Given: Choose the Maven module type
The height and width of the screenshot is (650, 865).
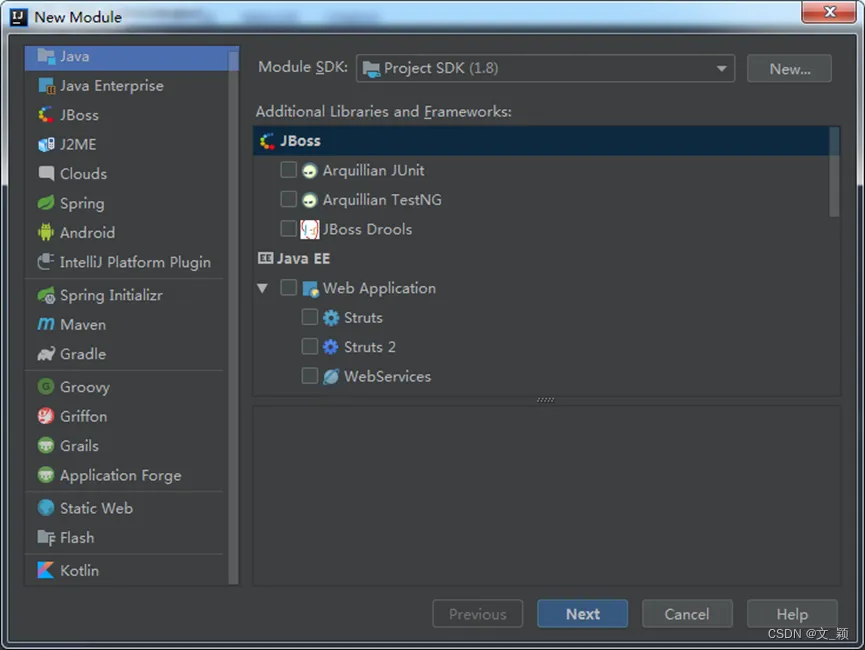Looking at the screenshot, I should (x=127, y=324).
